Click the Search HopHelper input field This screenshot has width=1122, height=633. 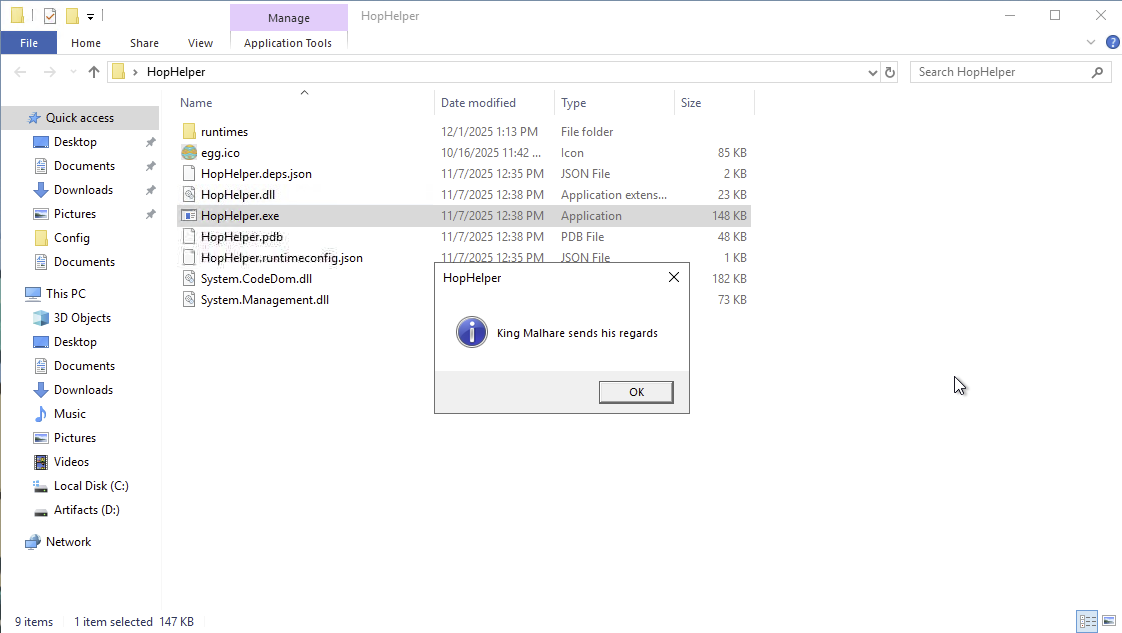click(1000, 72)
